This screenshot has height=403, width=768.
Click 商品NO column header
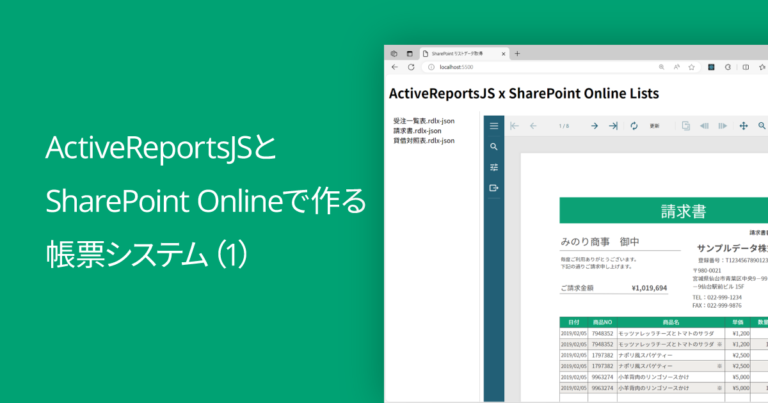(x=602, y=322)
